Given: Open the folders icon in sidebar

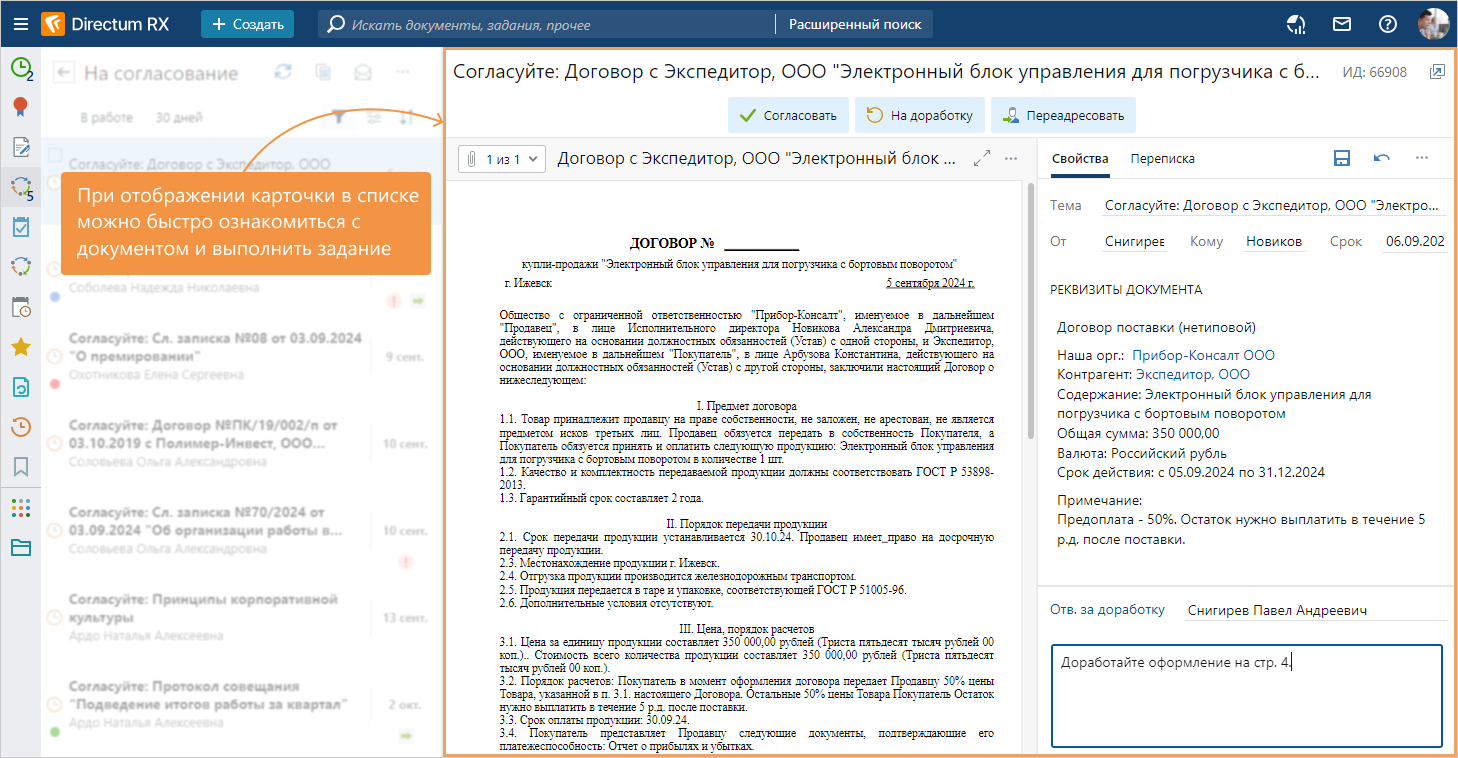Looking at the screenshot, I should pos(20,547).
